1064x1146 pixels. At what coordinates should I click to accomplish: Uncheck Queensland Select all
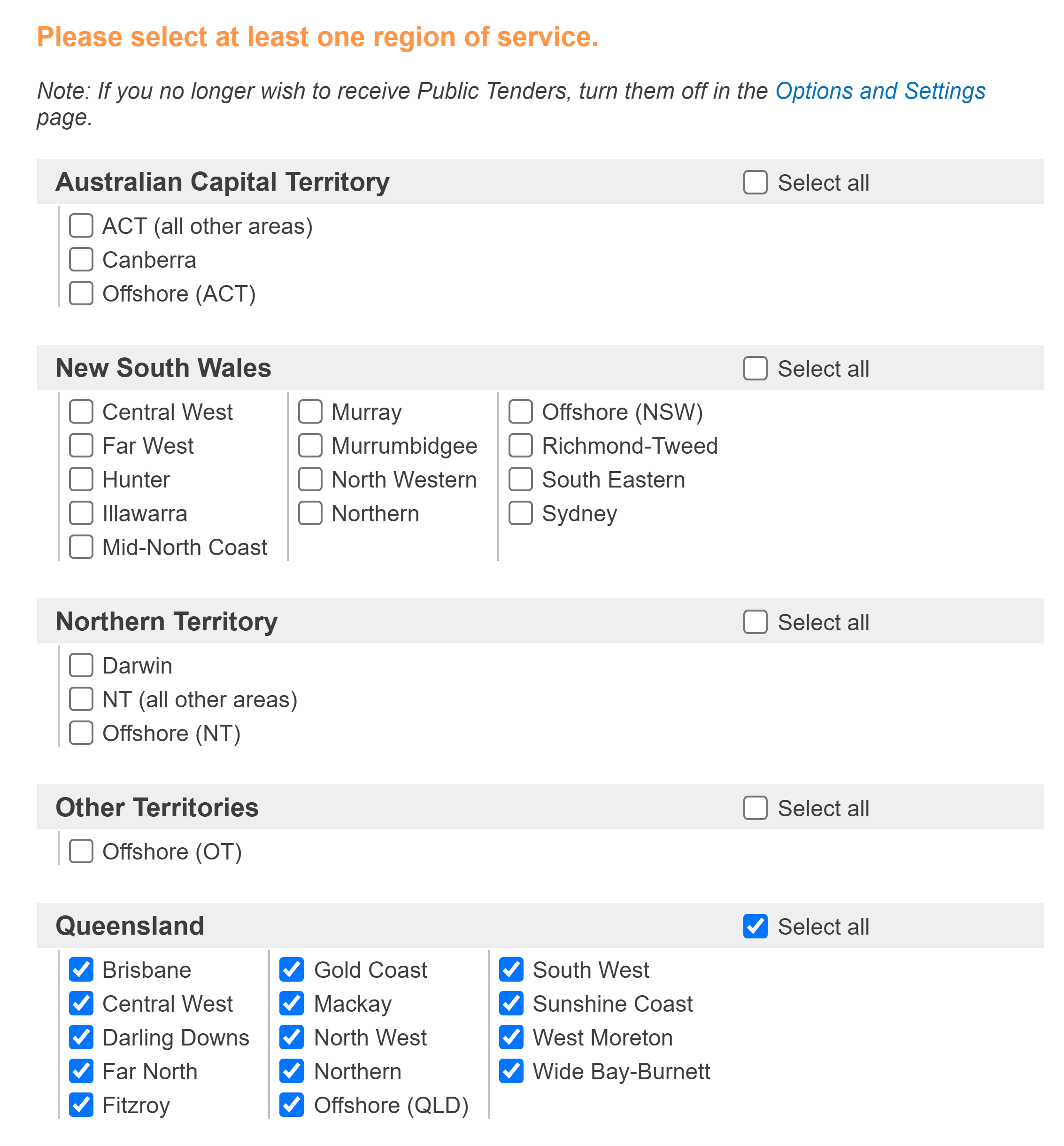[x=755, y=926]
